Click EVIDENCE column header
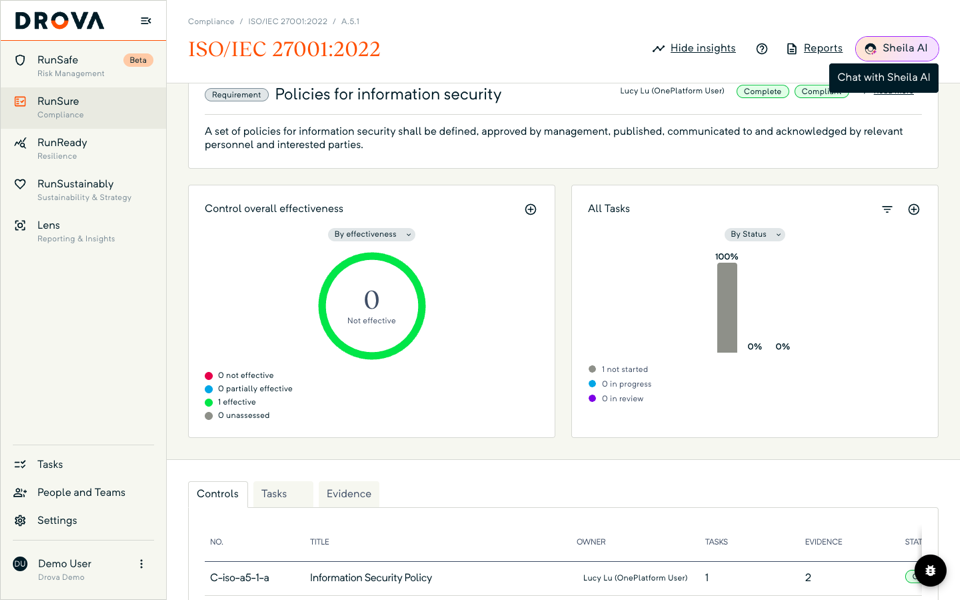The height and width of the screenshot is (600, 960). [823, 542]
